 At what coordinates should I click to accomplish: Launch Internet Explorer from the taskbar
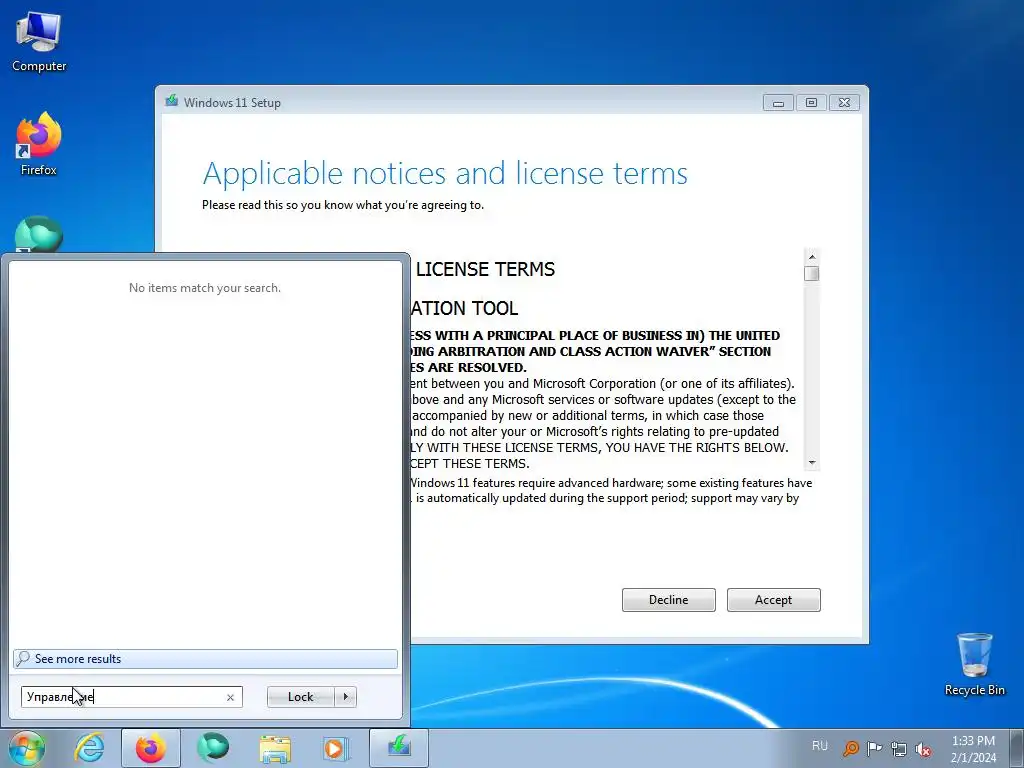pos(89,748)
